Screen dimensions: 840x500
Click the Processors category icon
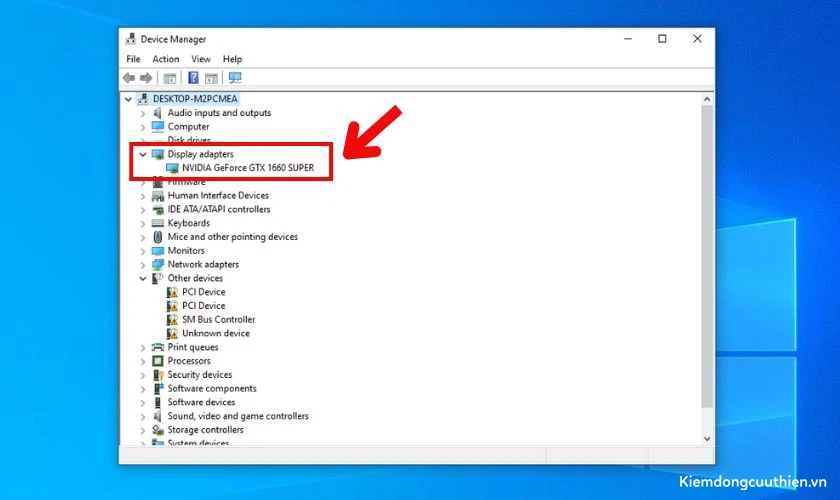pyautogui.click(x=158, y=361)
